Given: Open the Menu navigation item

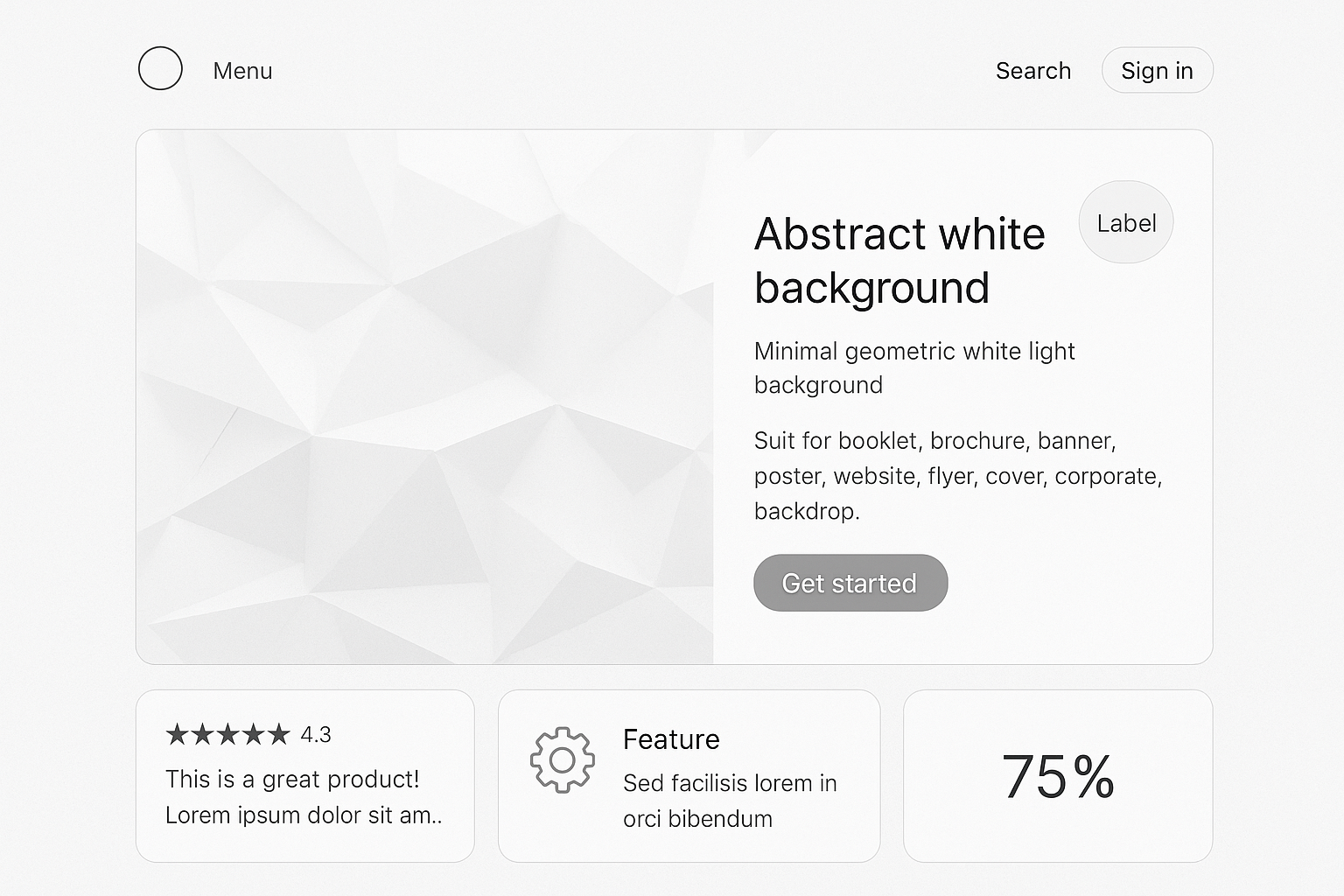Looking at the screenshot, I should 242,71.
